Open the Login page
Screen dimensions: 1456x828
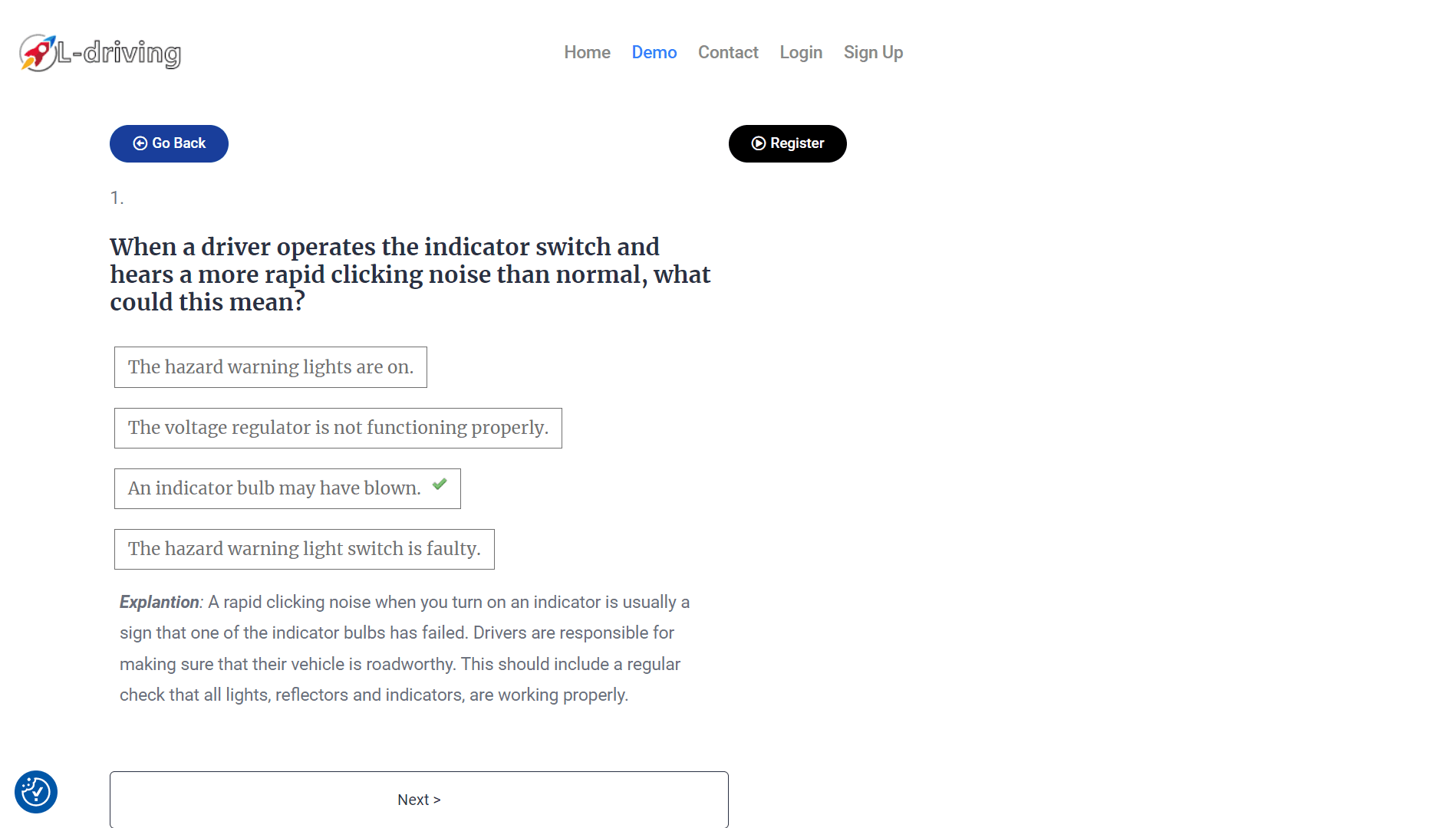point(801,52)
